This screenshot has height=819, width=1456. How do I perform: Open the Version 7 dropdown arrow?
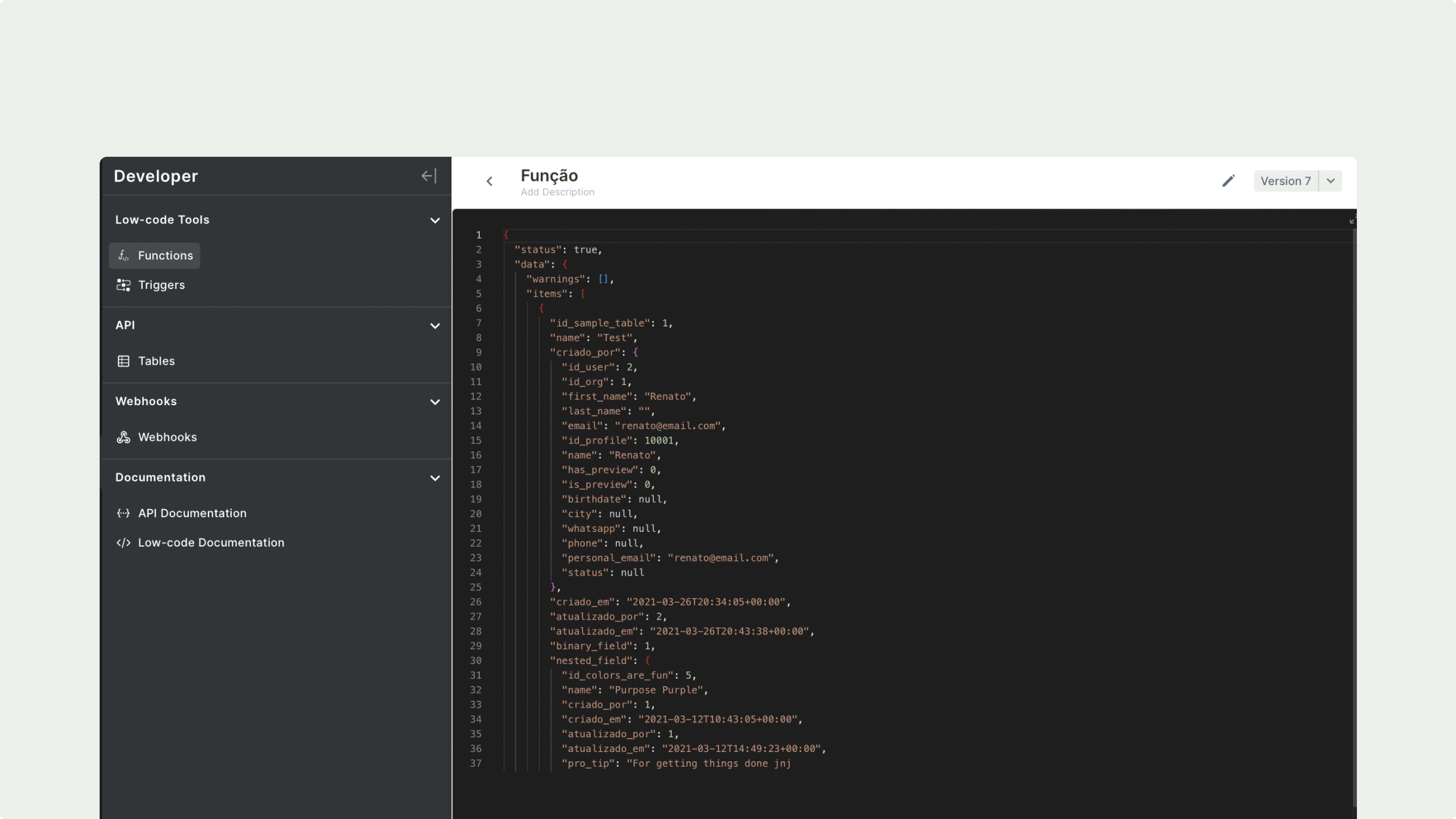pos(1331,181)
